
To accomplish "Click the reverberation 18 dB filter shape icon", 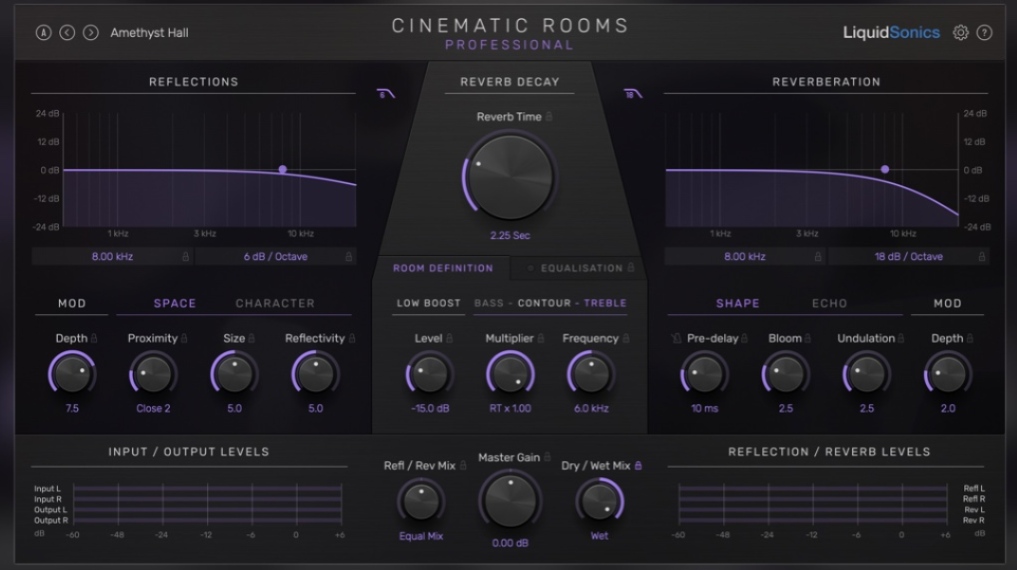I will 633,94.
